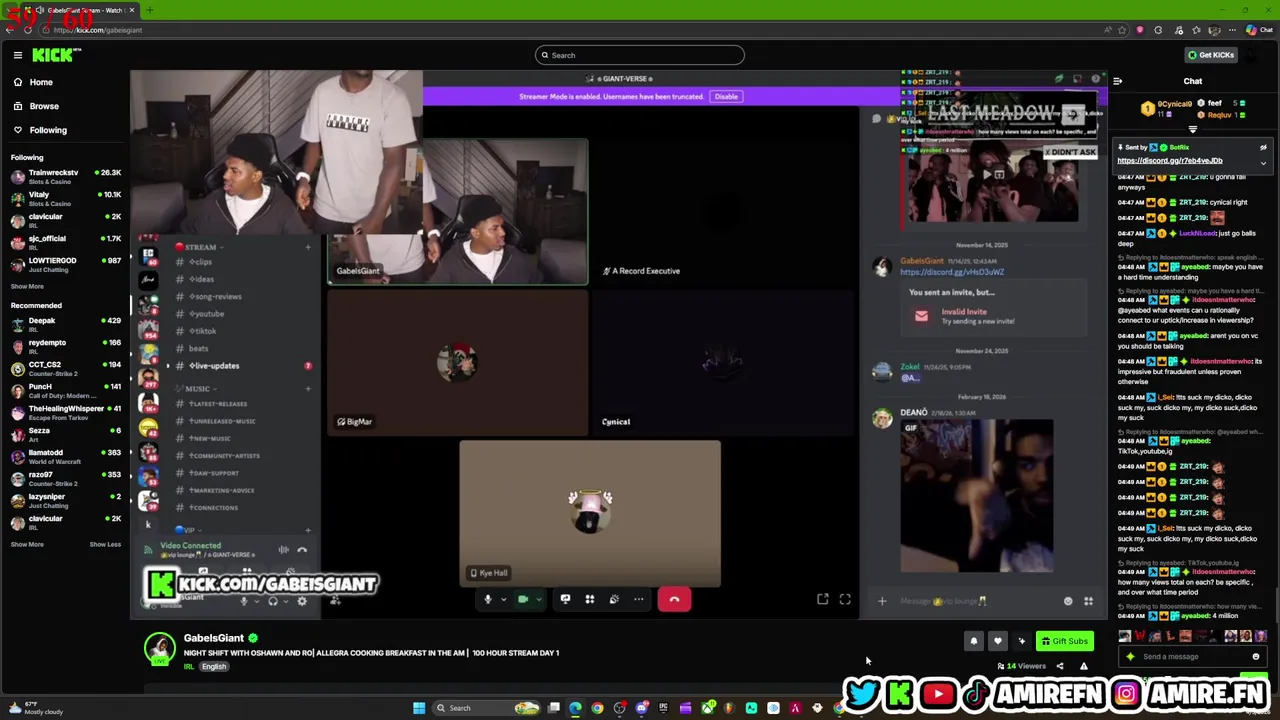Open Discord activities launcher
The height and width of the screenshot is (720, 1280).
click(x=589, y=599)
